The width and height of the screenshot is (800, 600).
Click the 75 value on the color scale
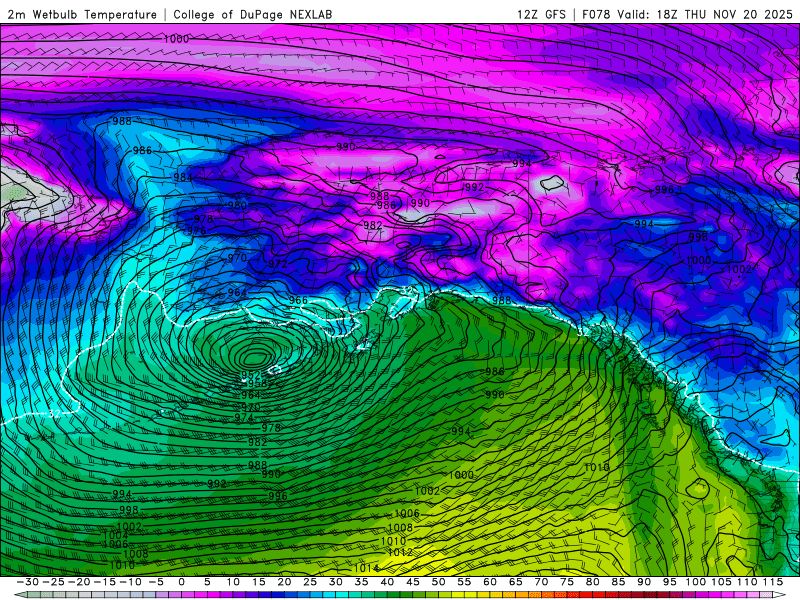click(x=567, y=582)
